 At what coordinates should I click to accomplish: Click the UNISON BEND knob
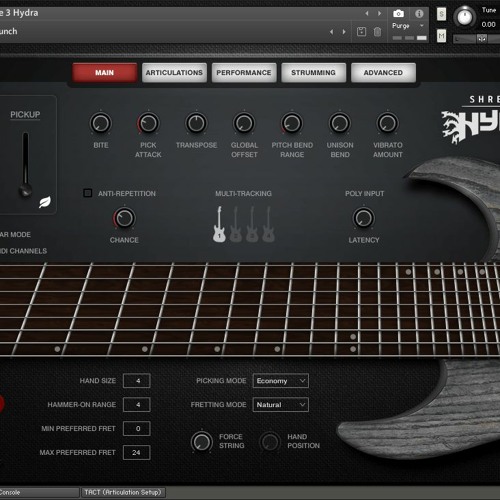(x=340, y=123)
